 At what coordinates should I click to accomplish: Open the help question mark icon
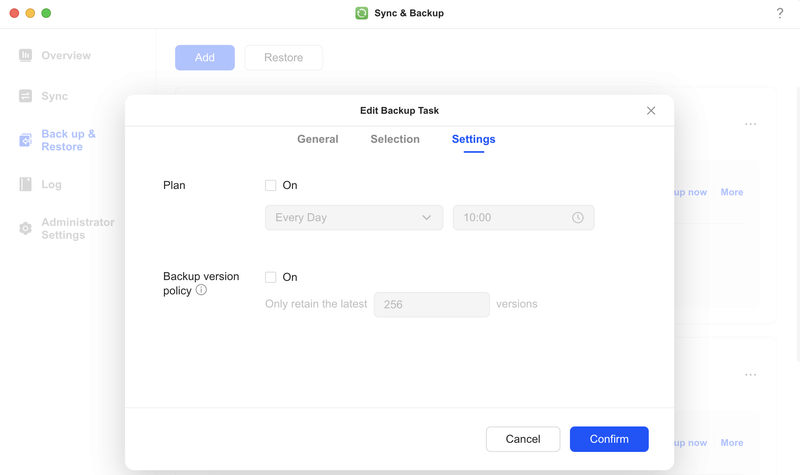click(780, 14)
